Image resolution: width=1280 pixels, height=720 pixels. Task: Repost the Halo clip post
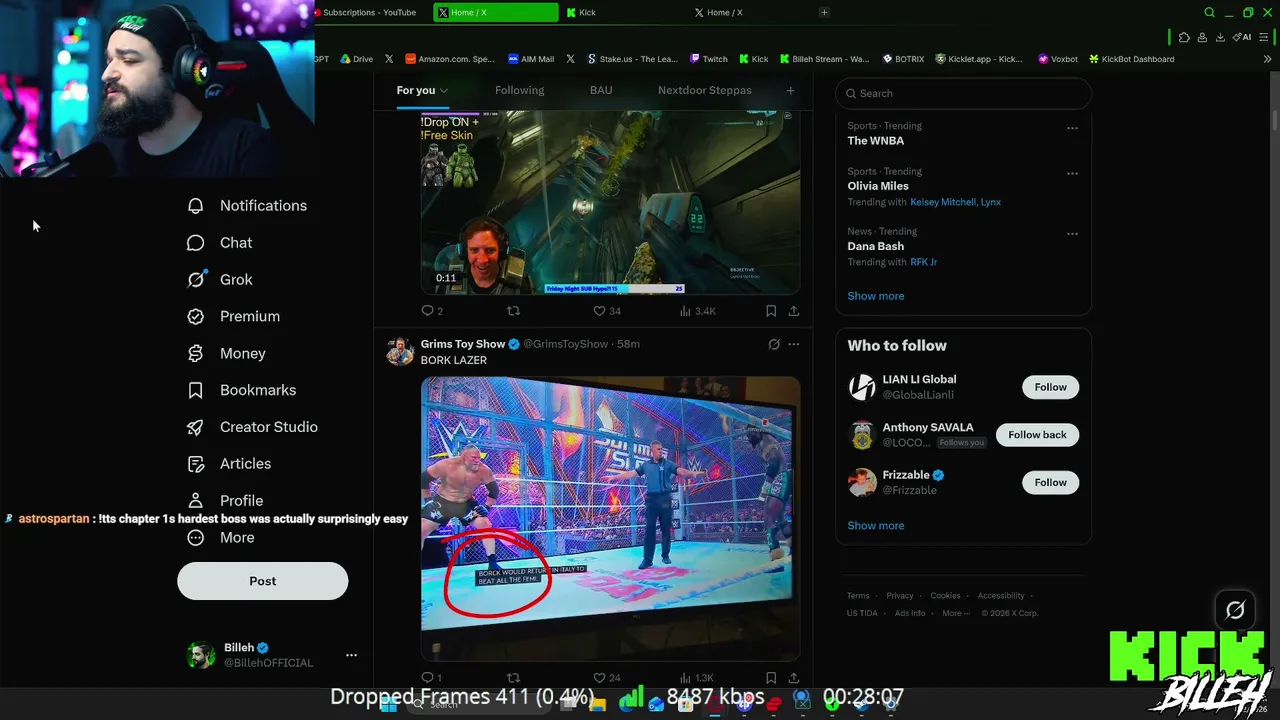pyautogui.click(x=513, y=311)
